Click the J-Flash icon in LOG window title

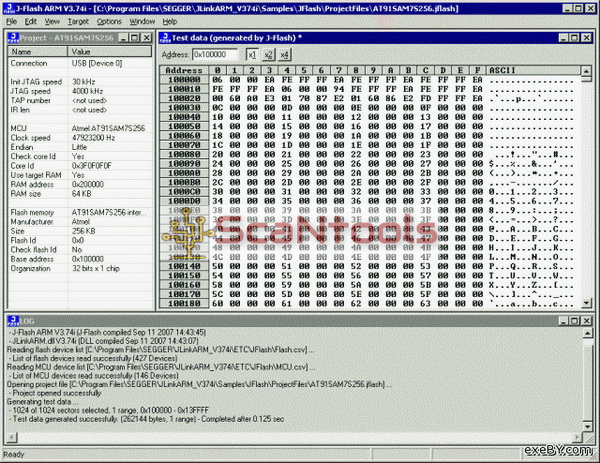pyautogui.click(x=13, y=321)
